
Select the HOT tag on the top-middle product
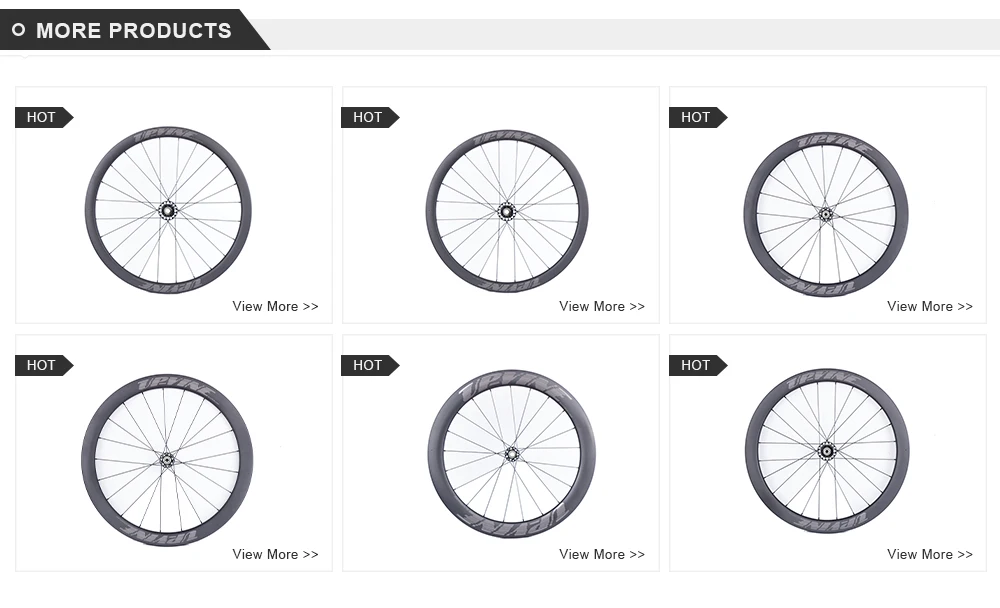(x=368, y=117)
